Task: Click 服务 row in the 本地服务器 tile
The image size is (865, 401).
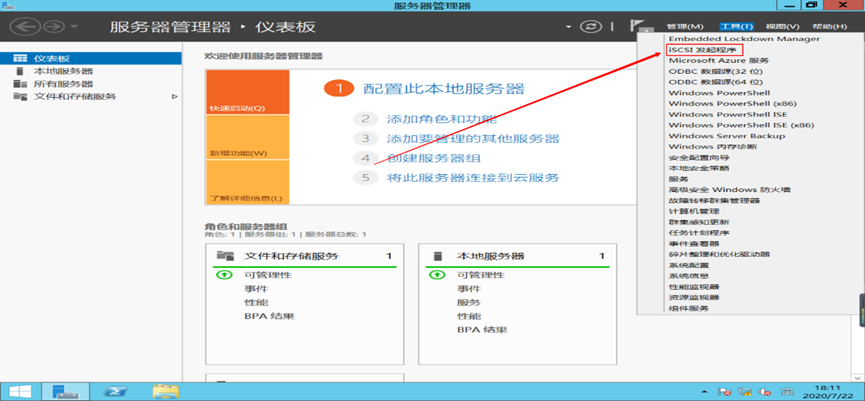Action: [469, 302]
